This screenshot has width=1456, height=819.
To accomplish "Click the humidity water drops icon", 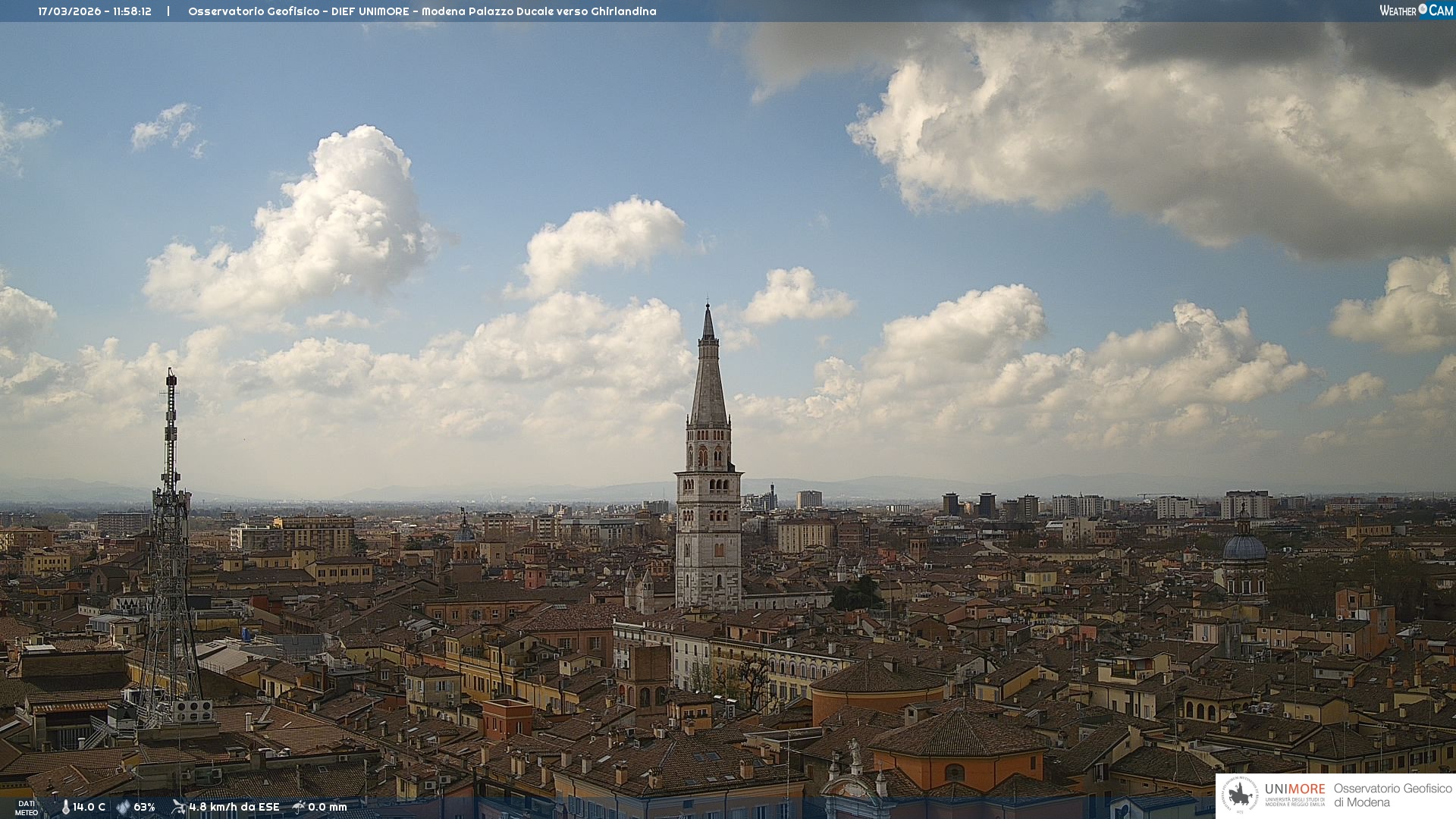I will [123, 807].
